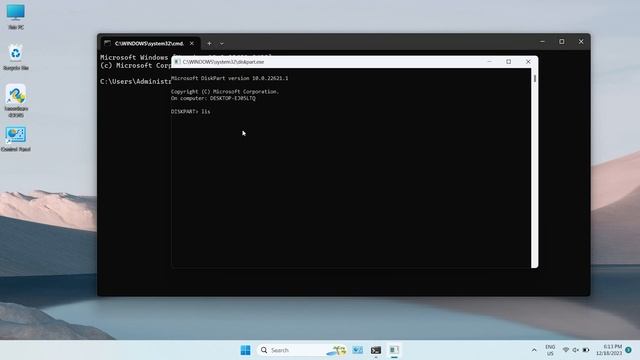Click the diskpart window title icon
This screenshot has height=360, width=640.
(x=177, y=62)
